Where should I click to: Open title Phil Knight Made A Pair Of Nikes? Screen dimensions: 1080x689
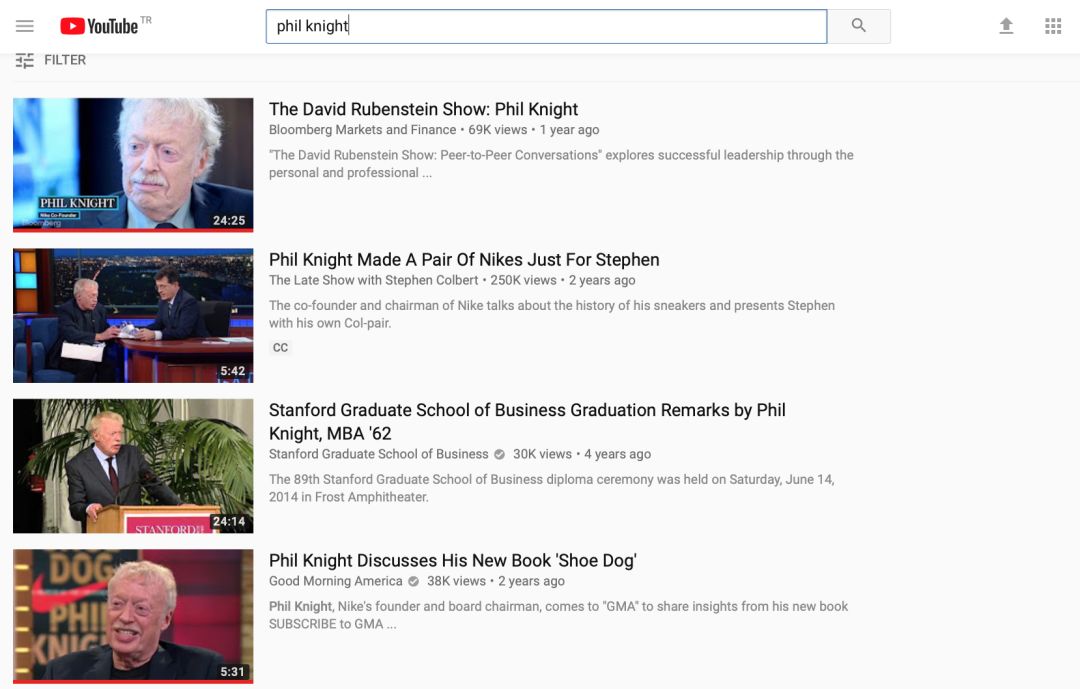[464, 260]
